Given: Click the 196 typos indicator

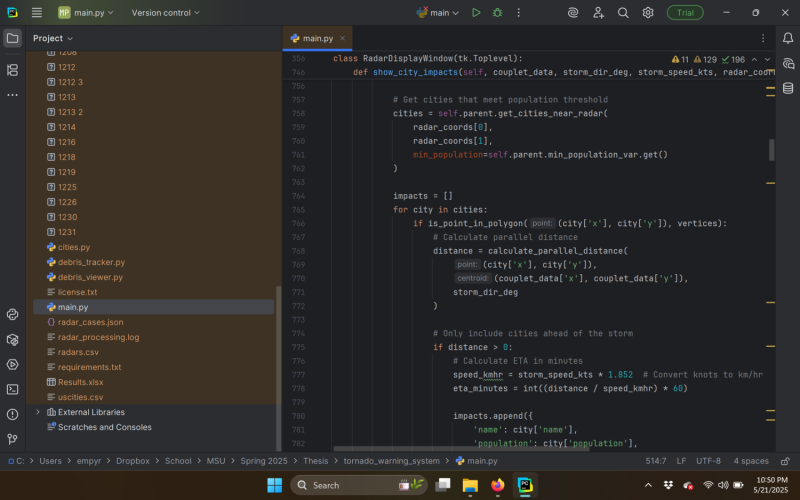Looking at the screenshot, I should (733, 60).
